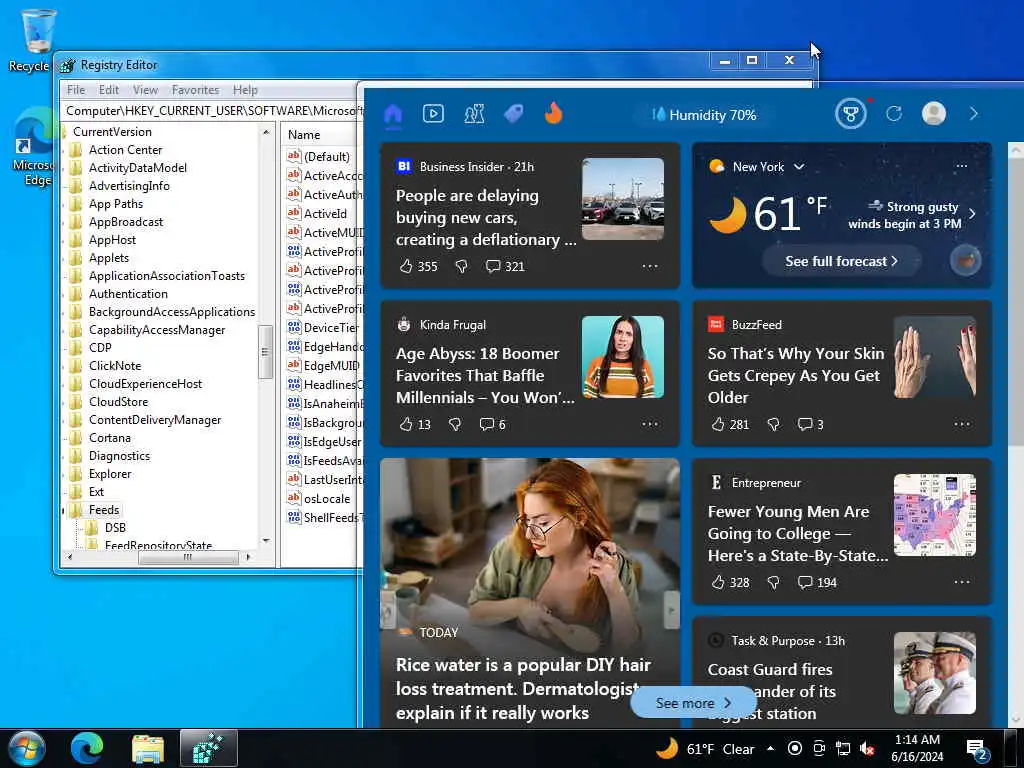Open comments on Business Insider article
This screenshot has height=768, width=1024.
tap(505, 266)
